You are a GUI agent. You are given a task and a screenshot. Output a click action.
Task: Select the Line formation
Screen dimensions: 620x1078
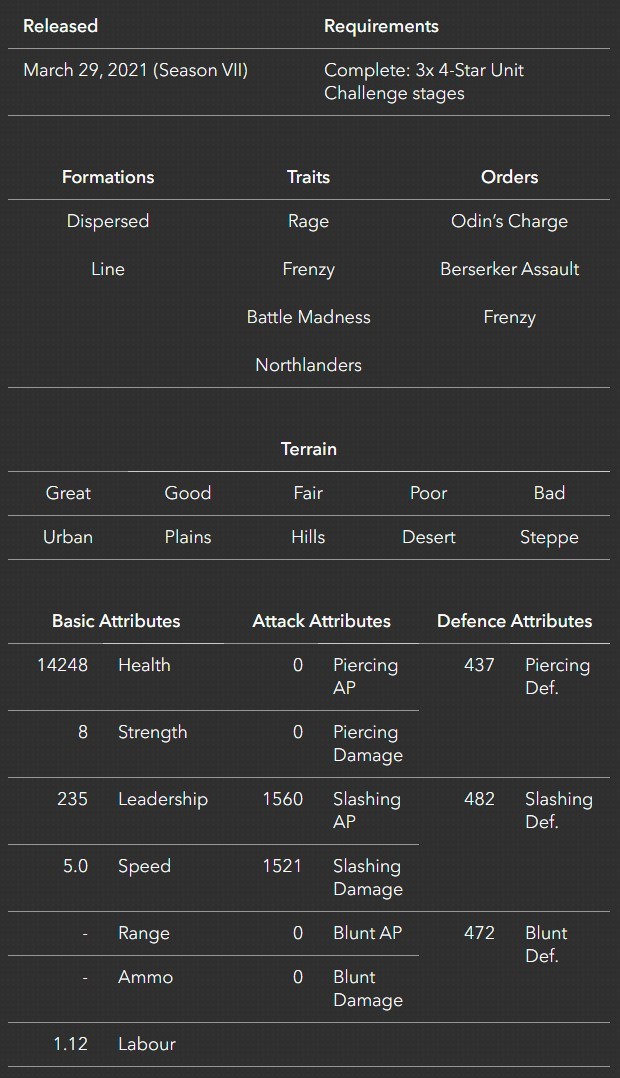click(108, 269)
